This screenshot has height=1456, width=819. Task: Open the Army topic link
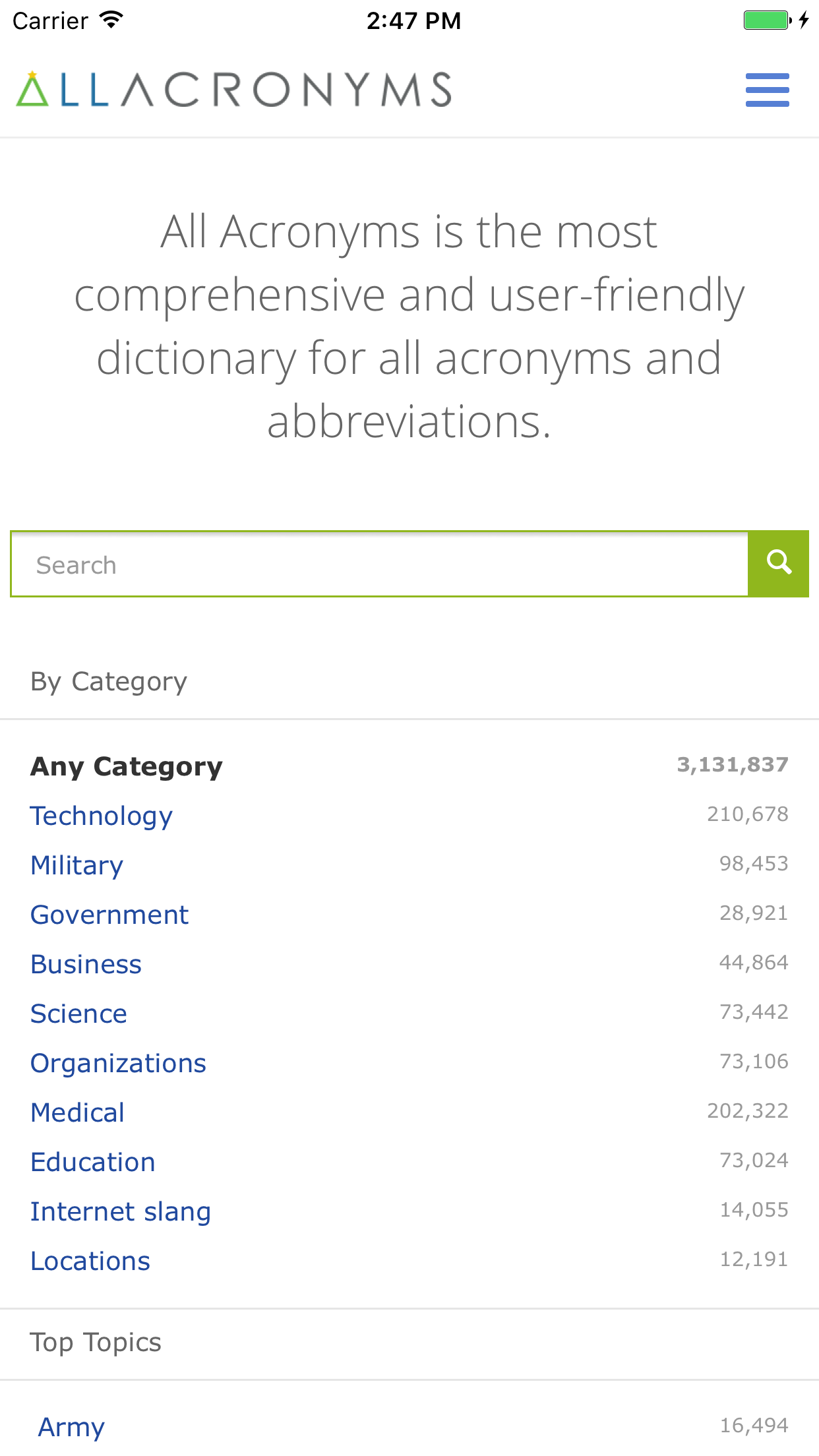coord(71,1427)
